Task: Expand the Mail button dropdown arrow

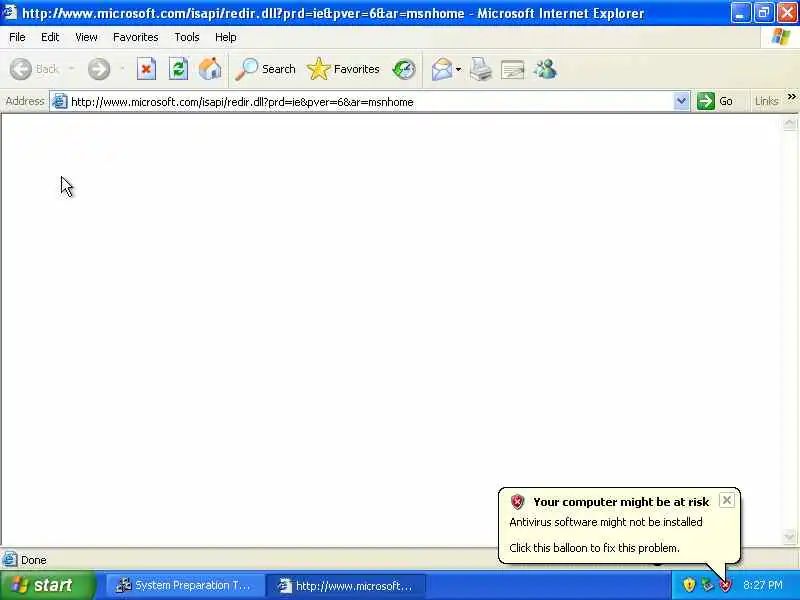Action: [x=458, y=69]
